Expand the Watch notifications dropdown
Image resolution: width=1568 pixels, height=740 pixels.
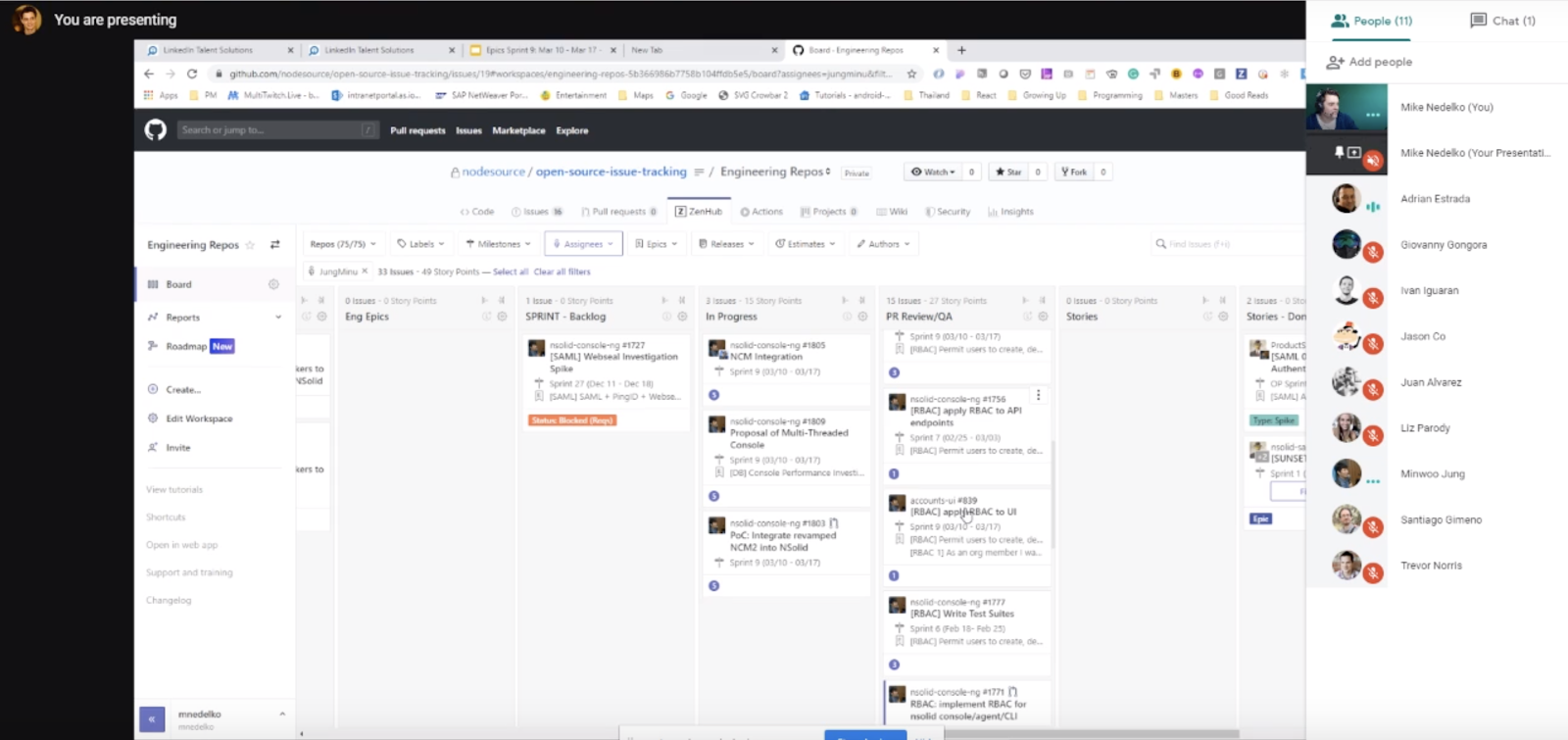point(933,172)
